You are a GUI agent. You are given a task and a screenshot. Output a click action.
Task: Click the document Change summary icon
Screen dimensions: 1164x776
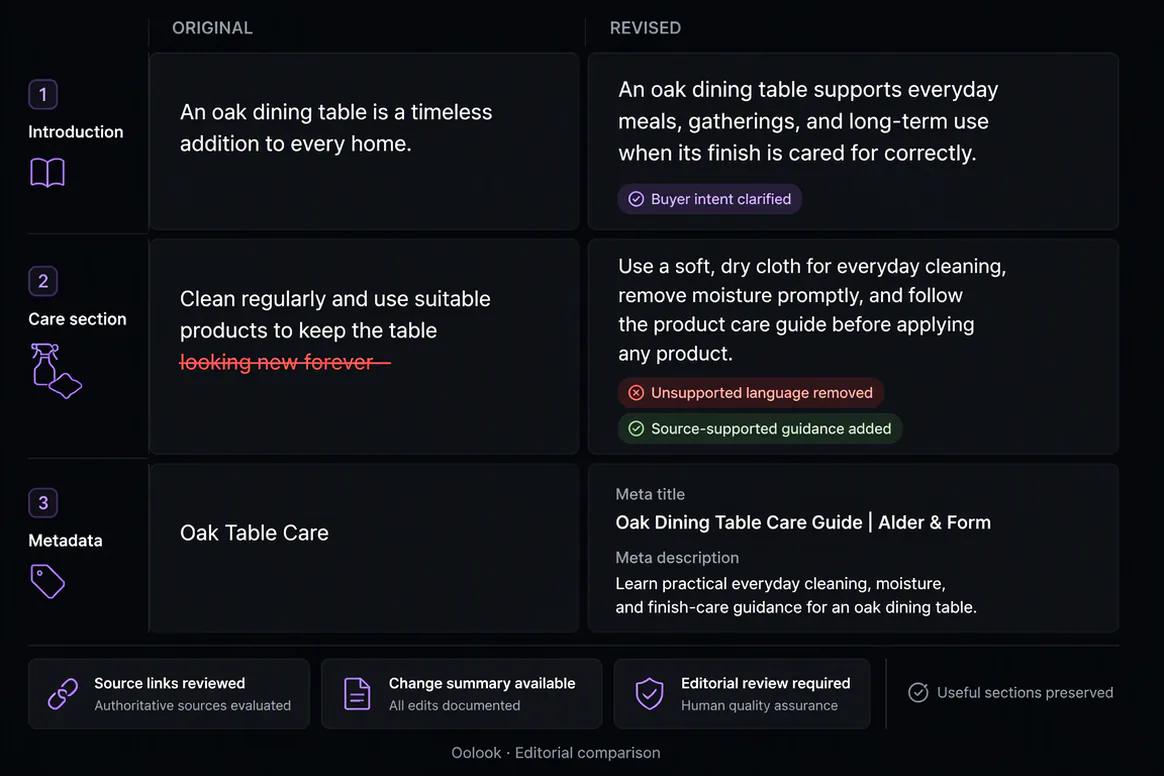tap(357, 694)
